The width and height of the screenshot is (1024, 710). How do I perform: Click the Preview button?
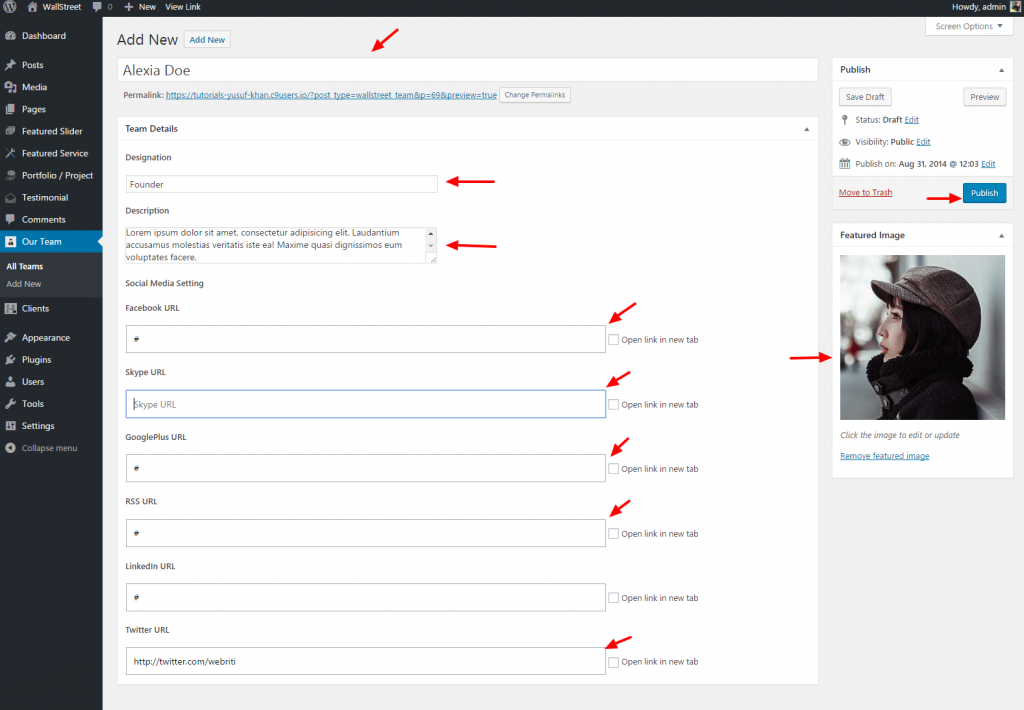[984, 97]
